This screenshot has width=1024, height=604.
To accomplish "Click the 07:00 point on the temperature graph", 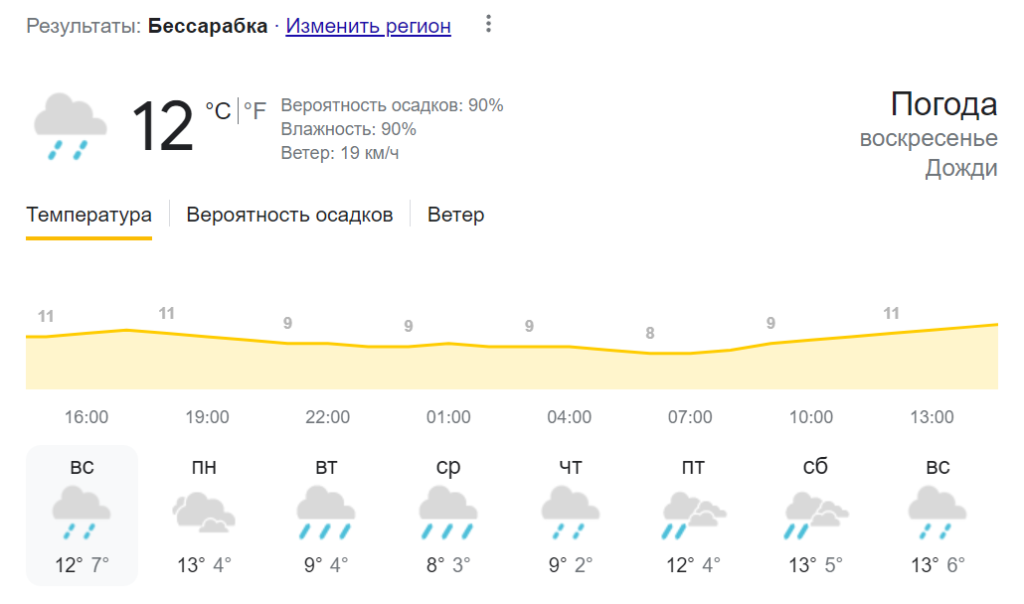I will point(690,353).
